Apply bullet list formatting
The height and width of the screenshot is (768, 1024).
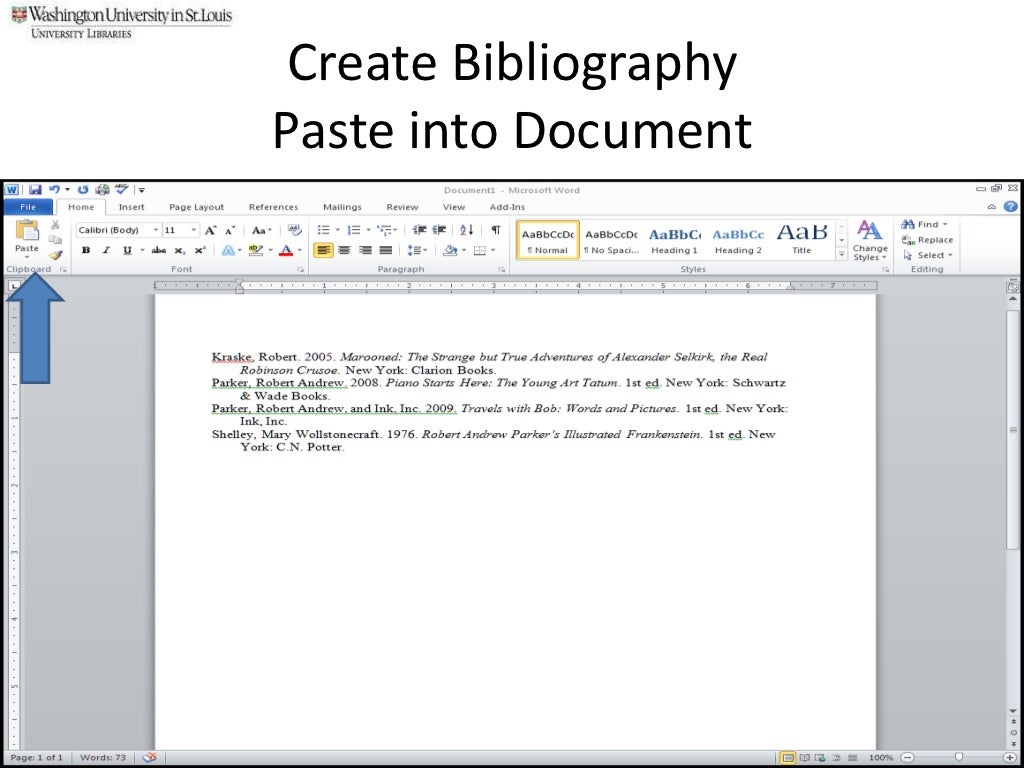pos(324,230)
